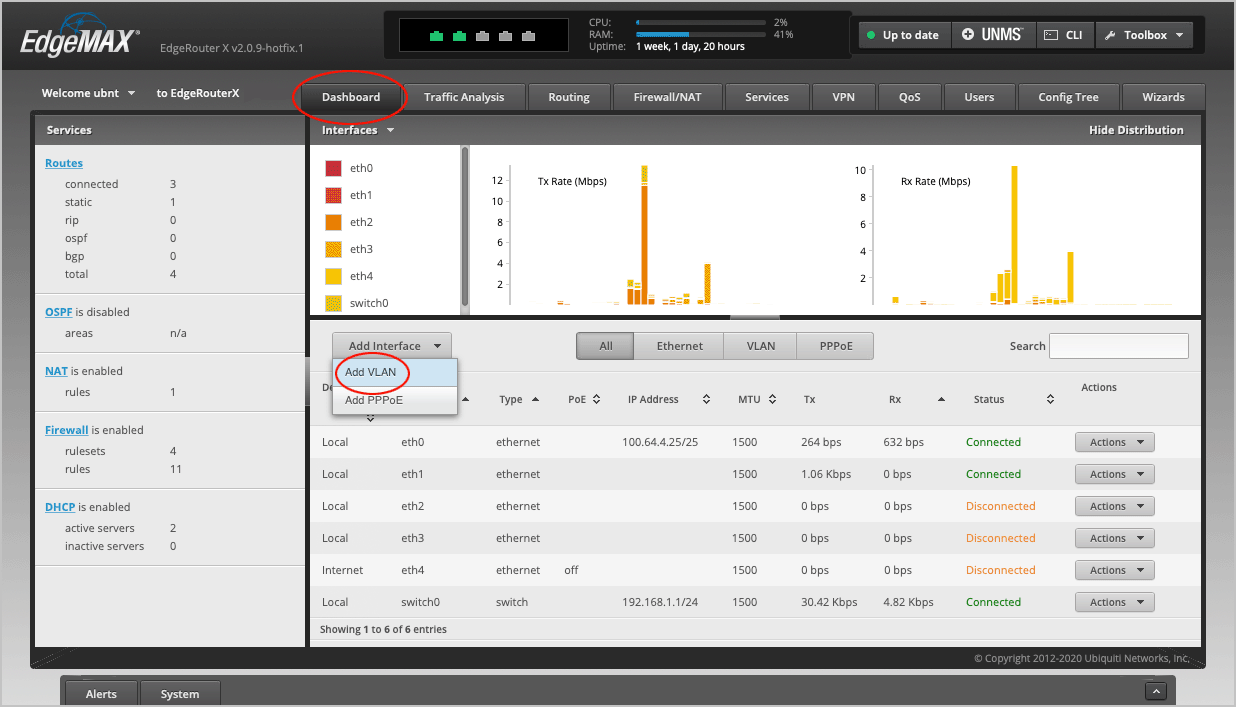1236x707 pixels.
Task: Select the Ethernet interface filter
Action: [x=680, y=346]
